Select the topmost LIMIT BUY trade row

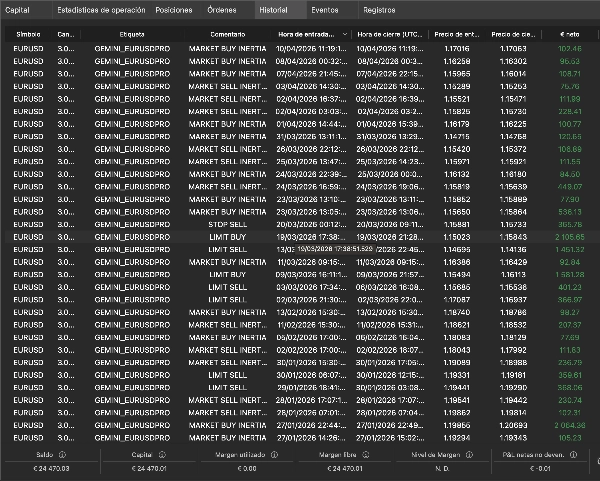(x=227, y=237)
